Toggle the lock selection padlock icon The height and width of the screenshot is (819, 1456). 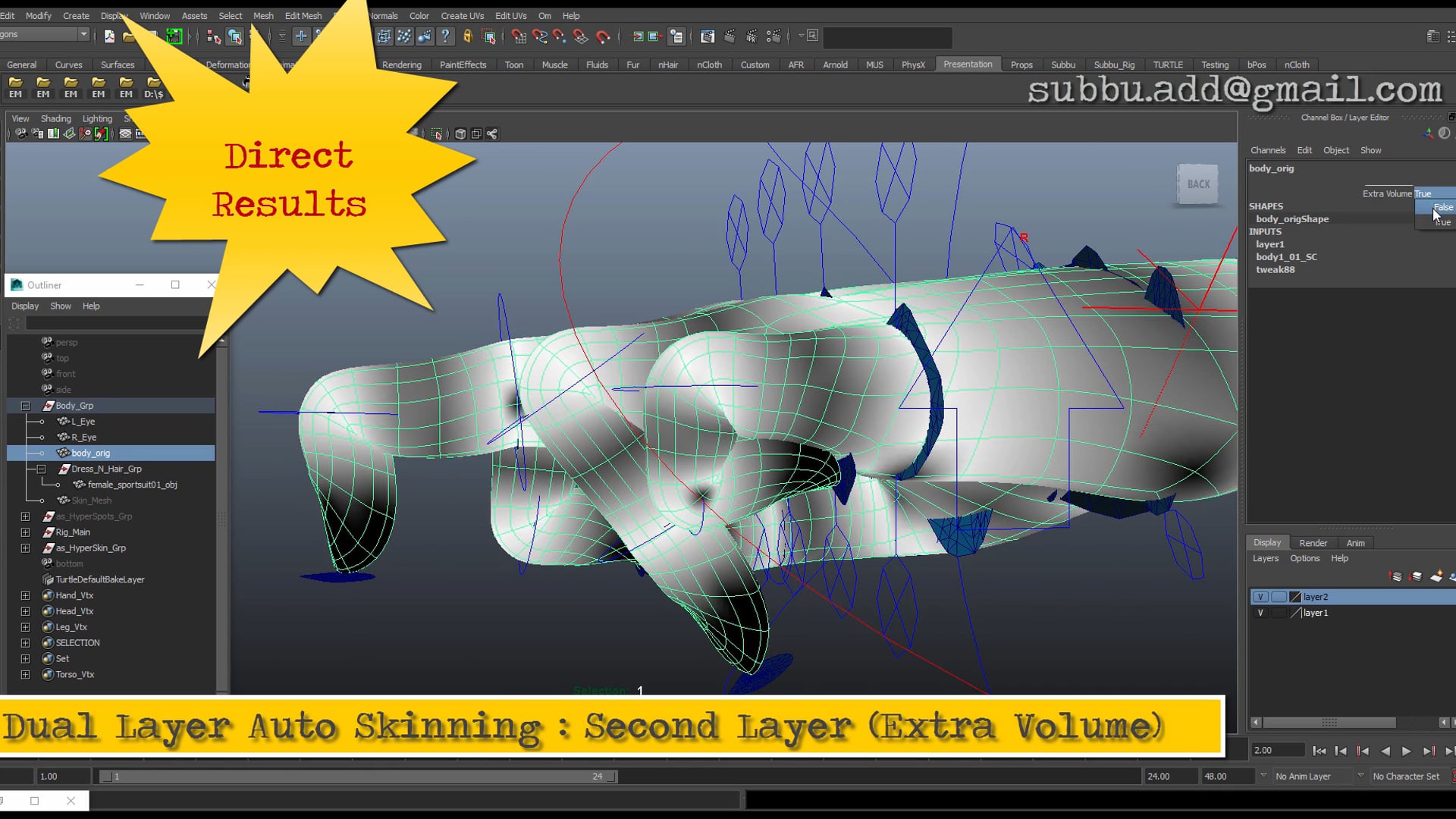point(468,36)
